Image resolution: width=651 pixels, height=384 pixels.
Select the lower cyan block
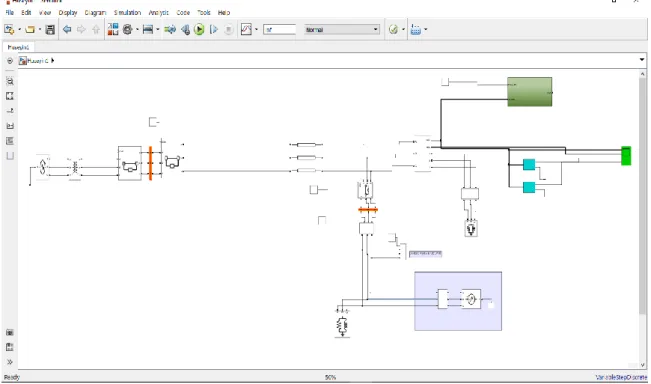[x=529, y=188]
